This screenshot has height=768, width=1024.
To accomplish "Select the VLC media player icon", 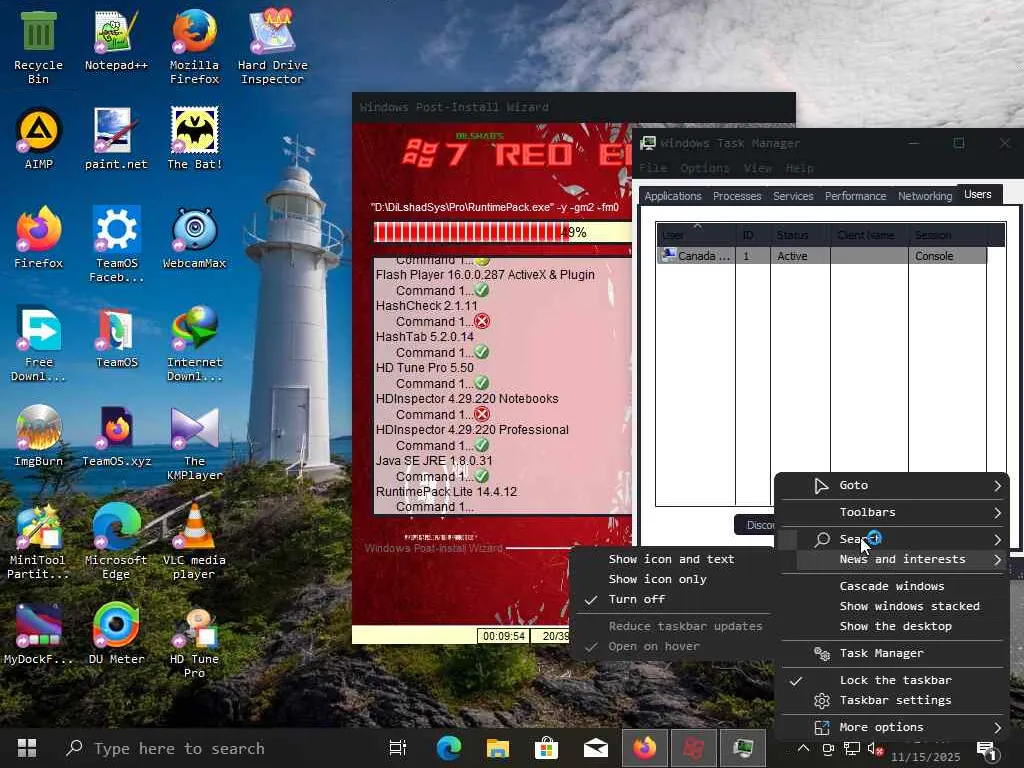I will [x=194, y=542].
